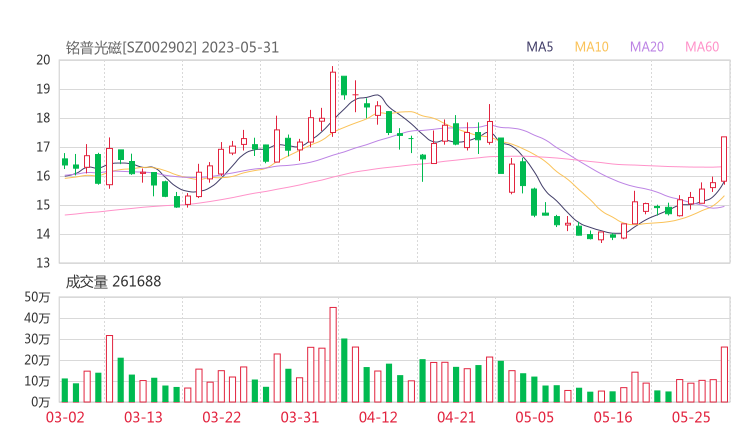Click the 05-05 date axis label

(x=535, y=417)
